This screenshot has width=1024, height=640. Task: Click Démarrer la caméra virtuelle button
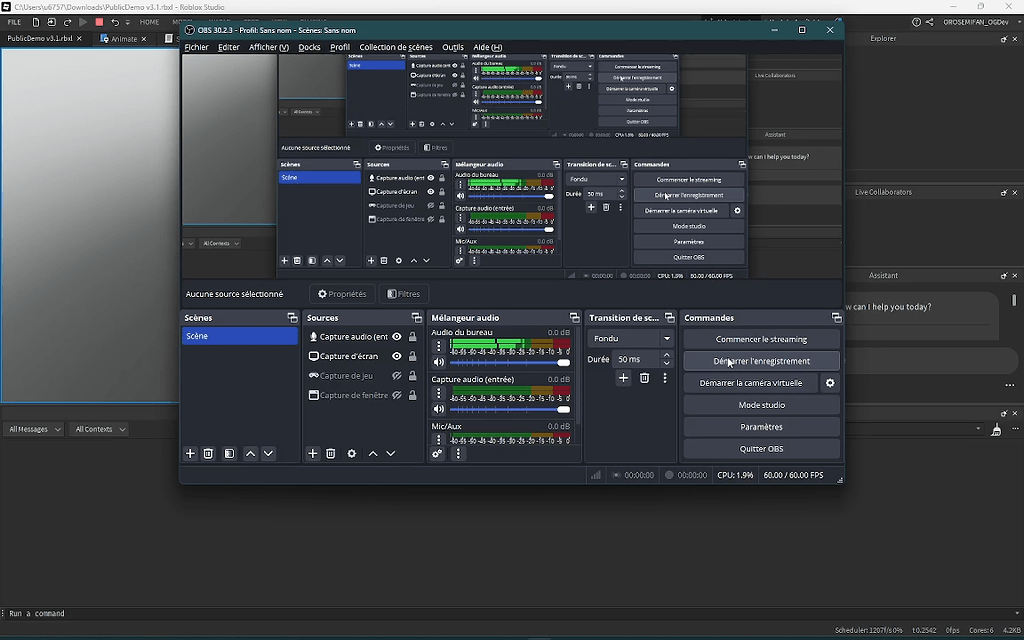(x=751, y=383)
